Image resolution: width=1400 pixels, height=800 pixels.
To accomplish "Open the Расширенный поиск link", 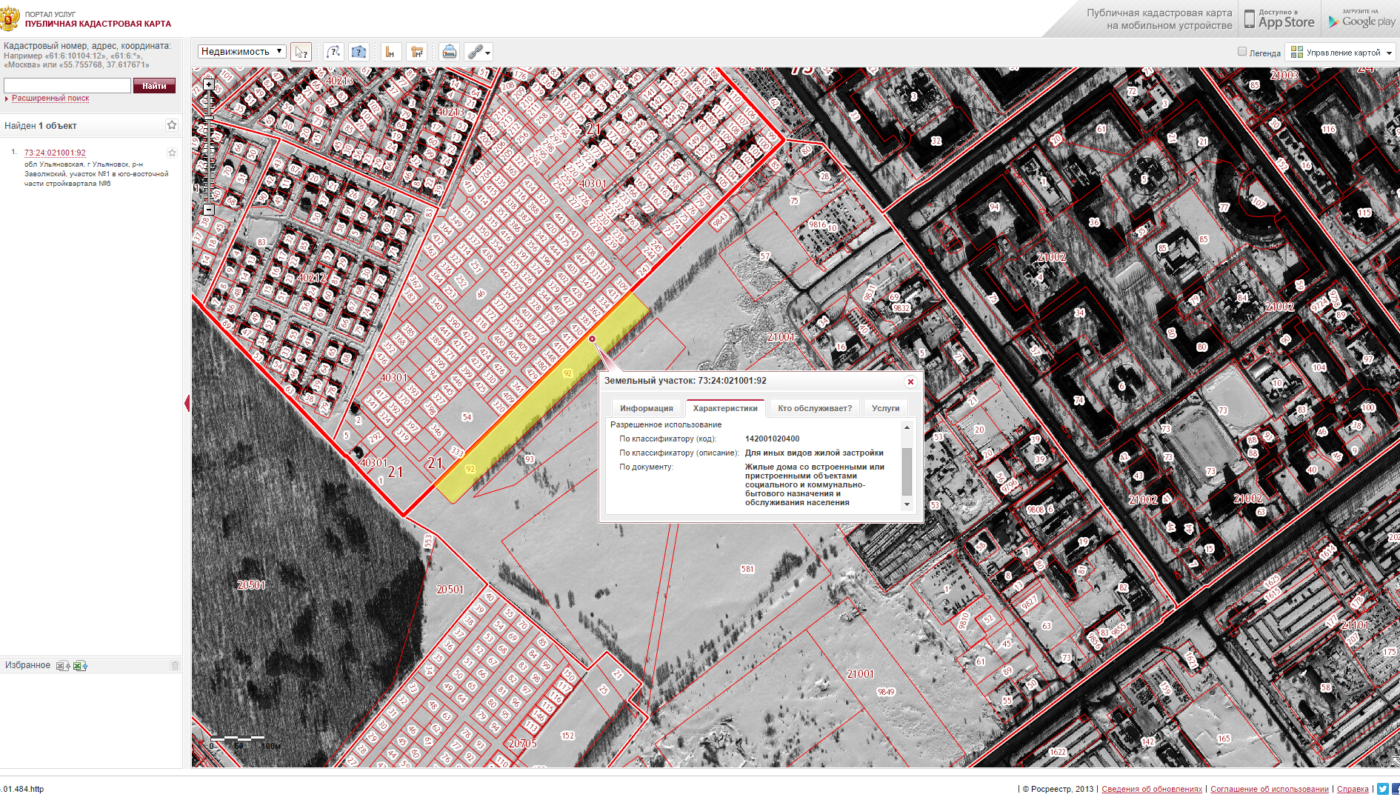I will click(50, 98).
